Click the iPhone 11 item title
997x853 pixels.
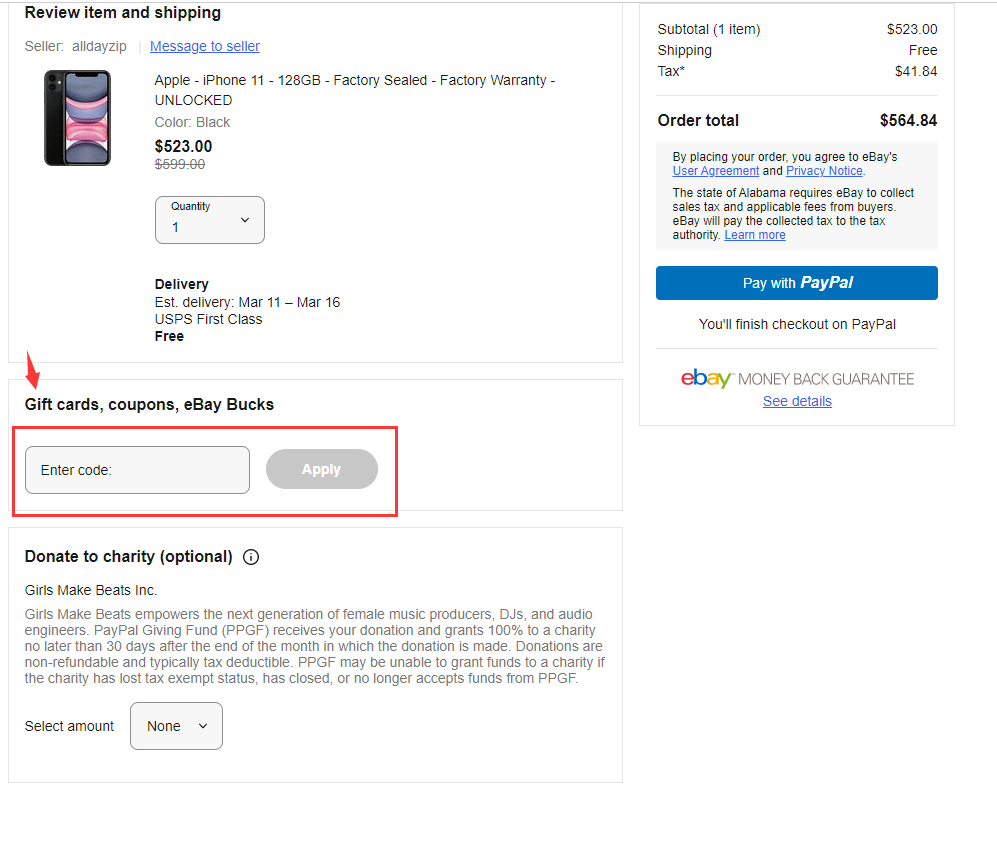point(354,90)
